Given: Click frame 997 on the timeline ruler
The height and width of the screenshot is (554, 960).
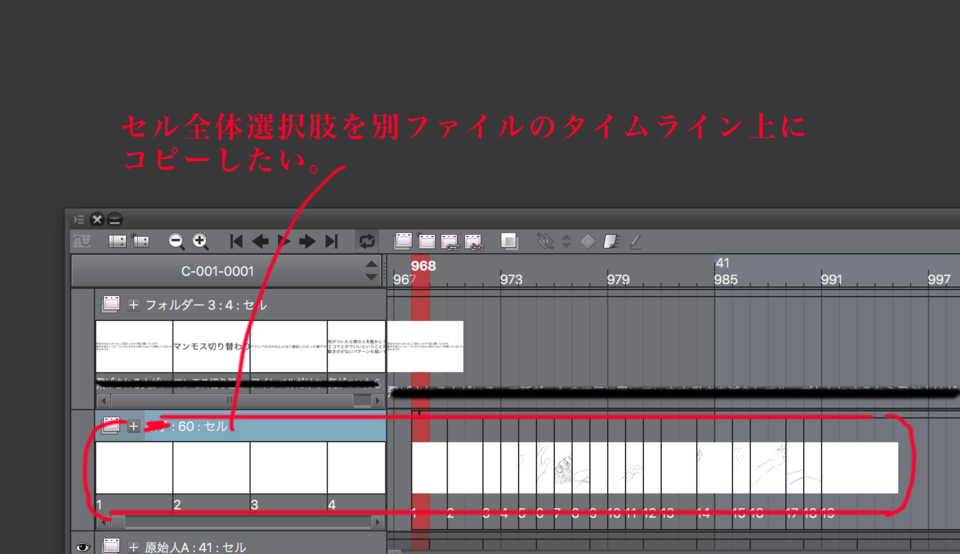Looking at the screenshot, I should click(x=939, y=280).
